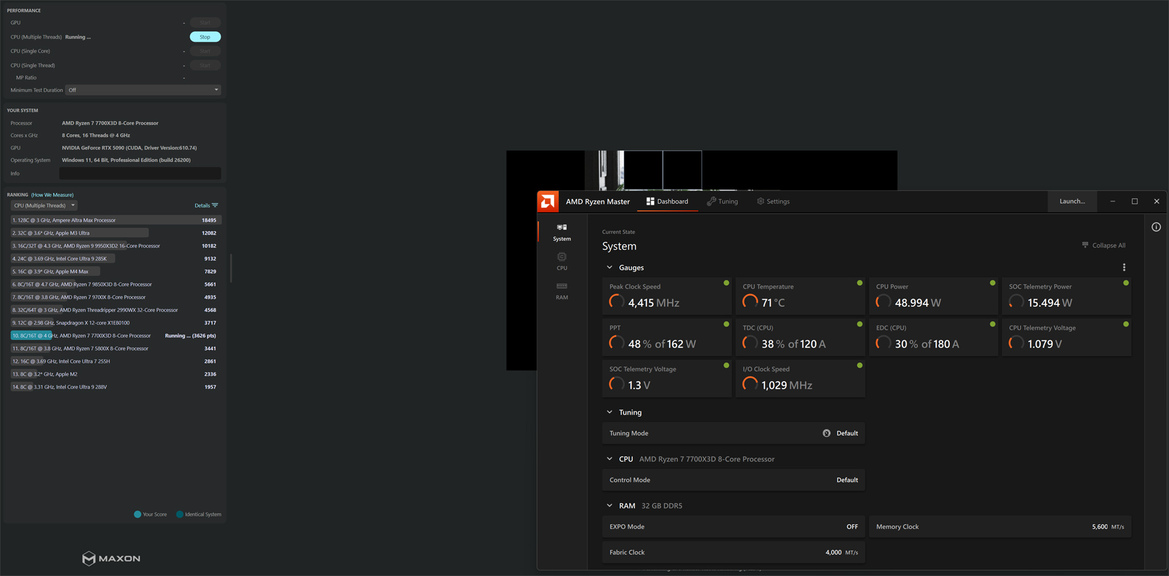
Task: Click the PPT gauge dial
Action: (617, 343)
